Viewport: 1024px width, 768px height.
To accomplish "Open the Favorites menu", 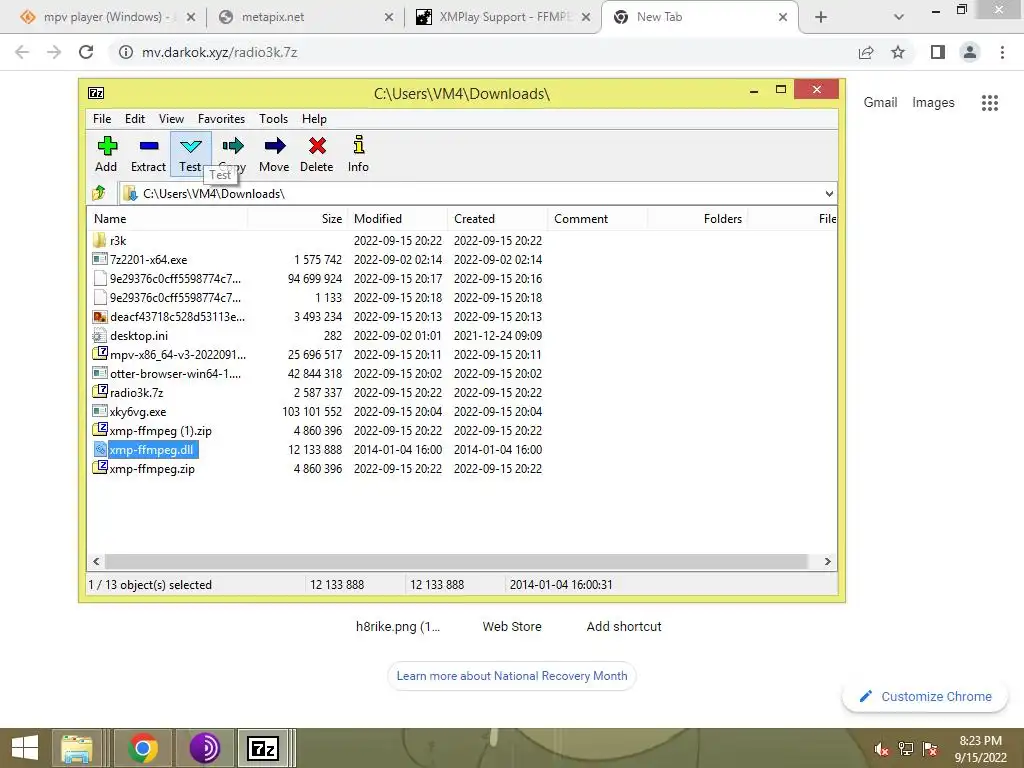I will 221,119.
